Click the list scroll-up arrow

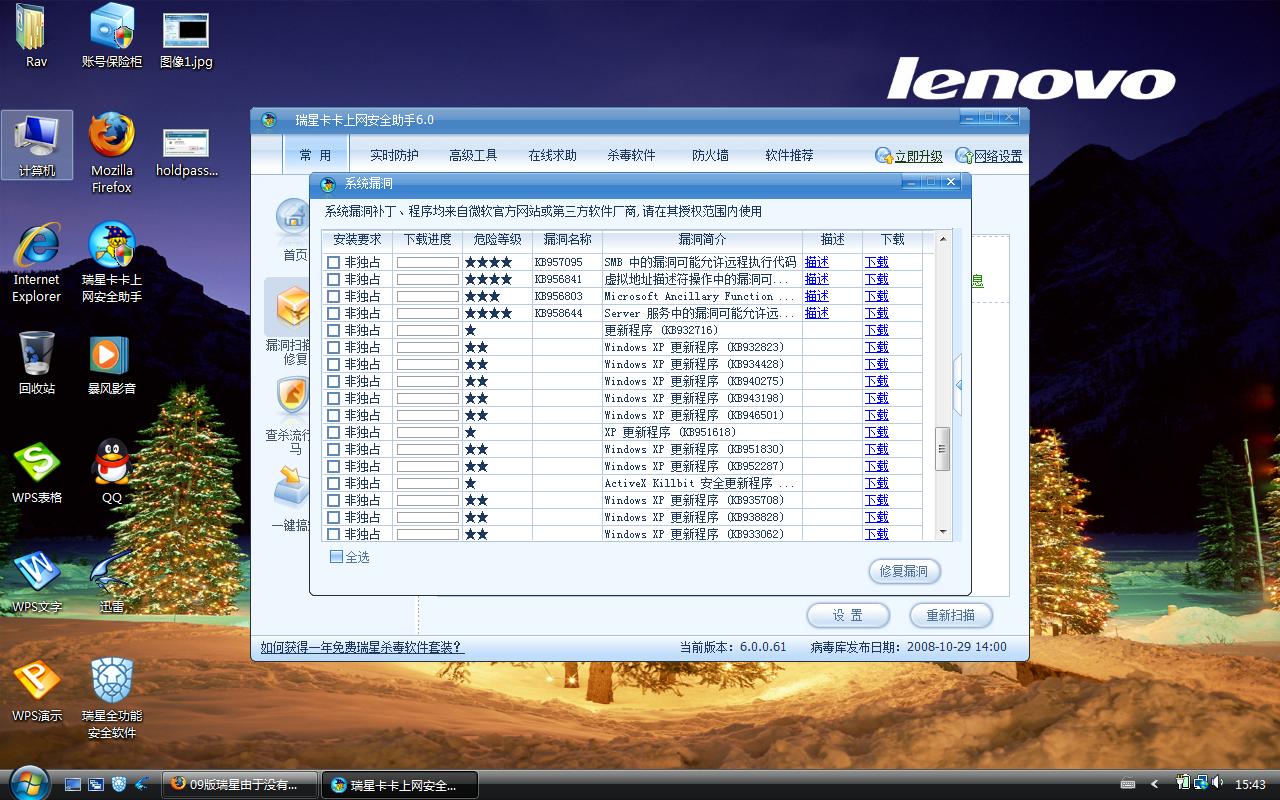(942, 240)
